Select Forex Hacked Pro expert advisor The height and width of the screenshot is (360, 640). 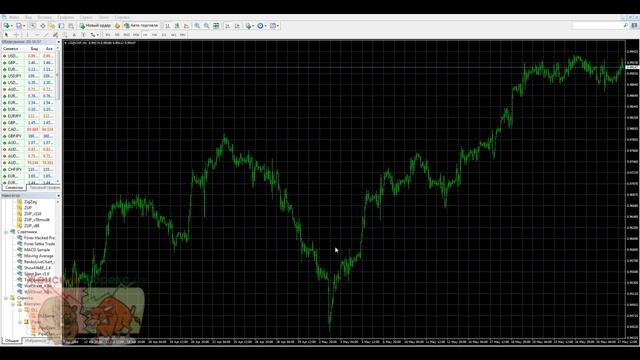pos(39,238)
